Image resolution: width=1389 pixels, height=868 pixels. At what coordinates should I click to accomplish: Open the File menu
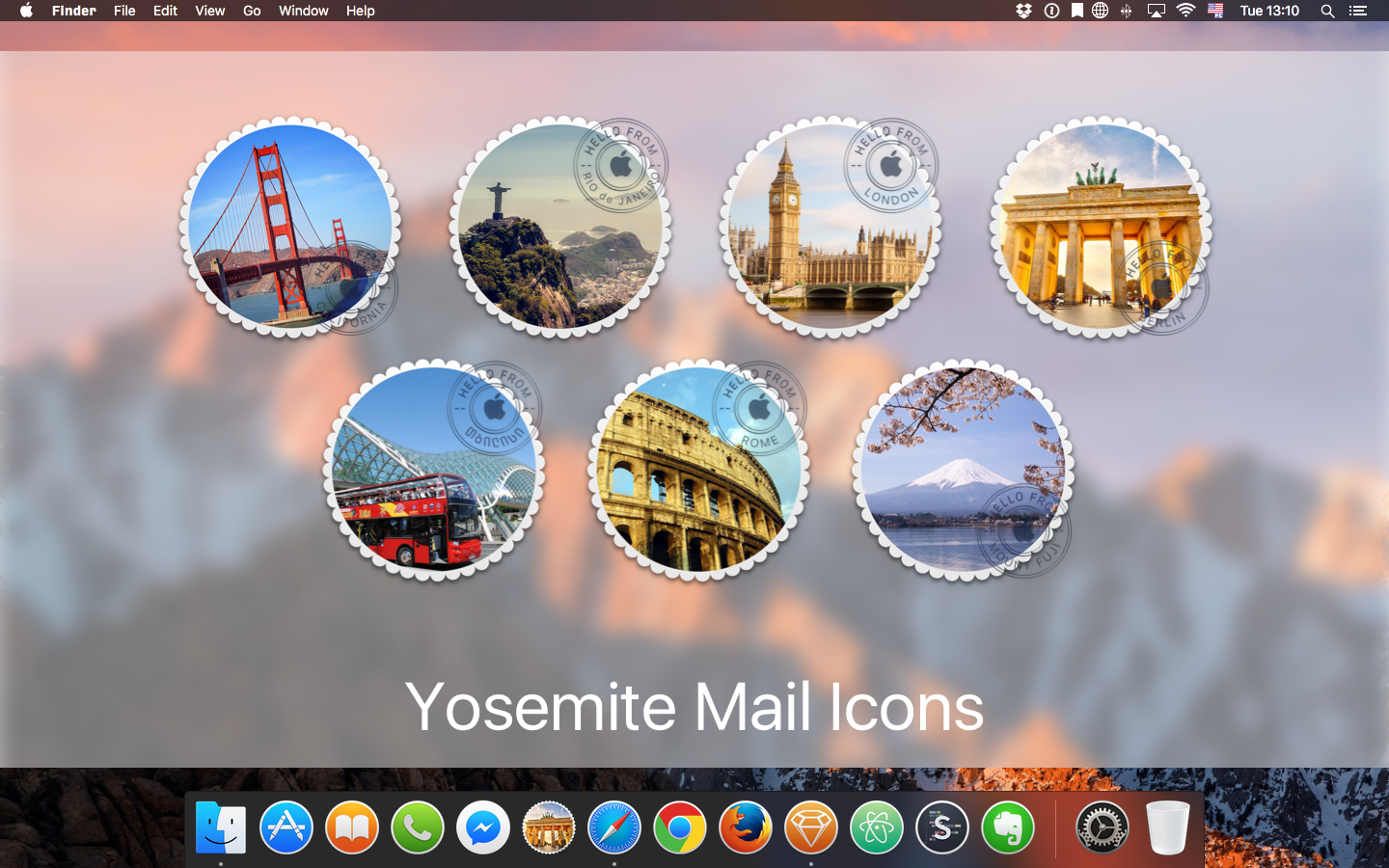pyautogui.click(x=124, y=11)
